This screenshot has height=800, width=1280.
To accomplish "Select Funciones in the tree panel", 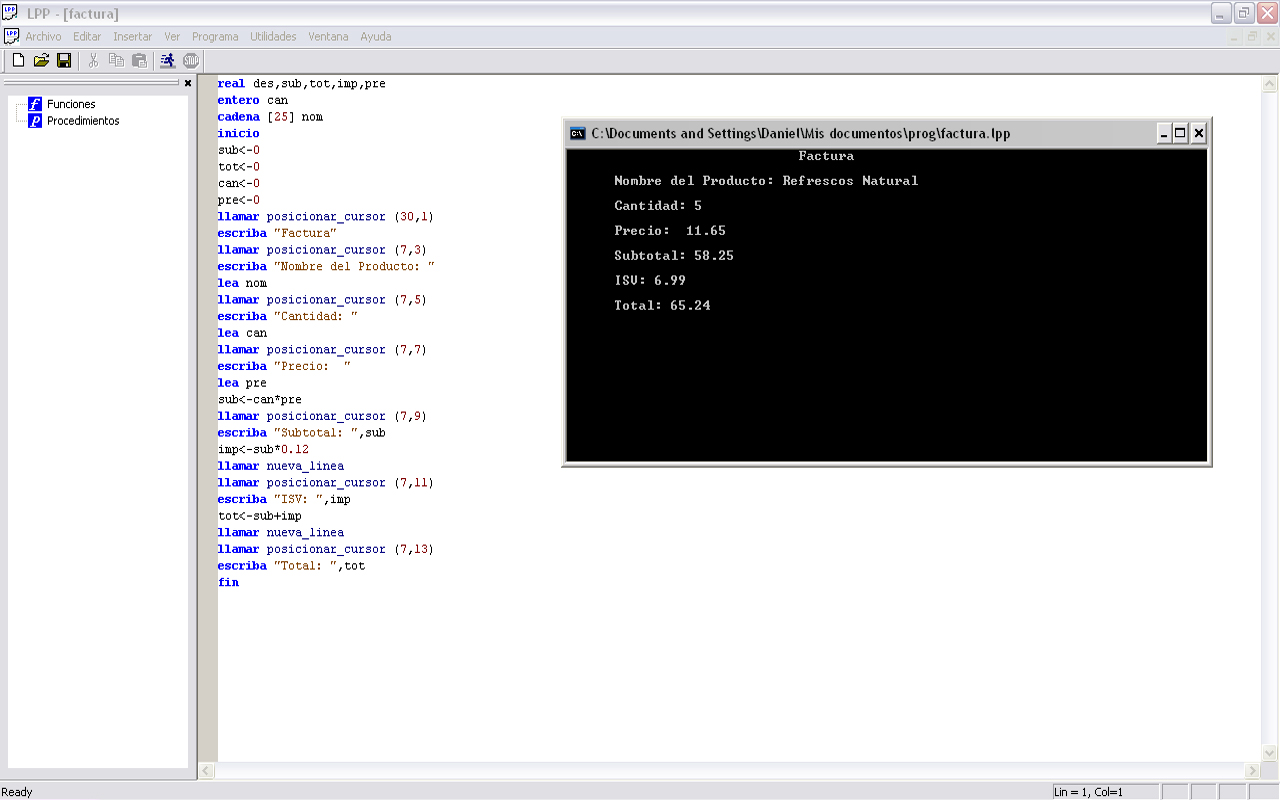I will tap(71, 104).
